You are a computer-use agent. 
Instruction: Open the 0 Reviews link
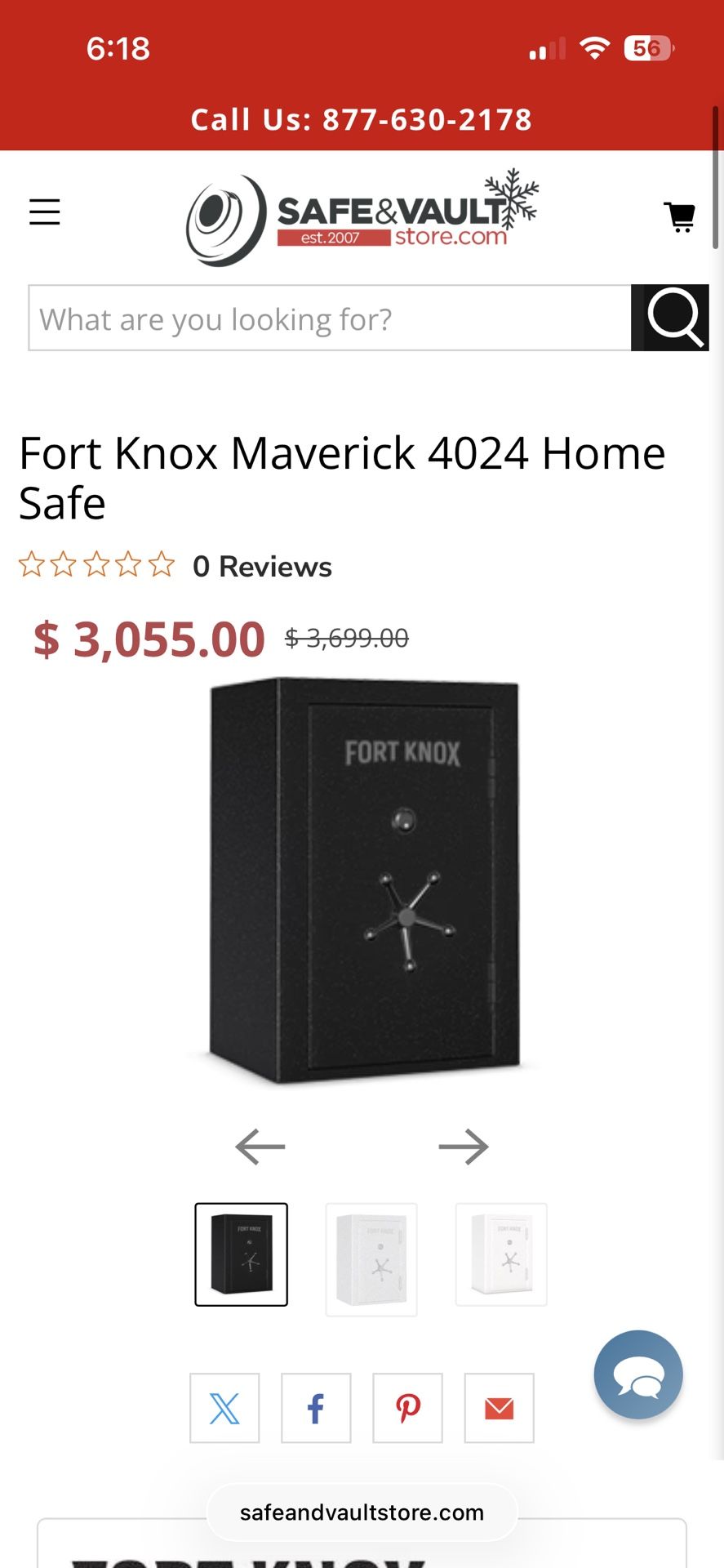[x=262, y=566]
